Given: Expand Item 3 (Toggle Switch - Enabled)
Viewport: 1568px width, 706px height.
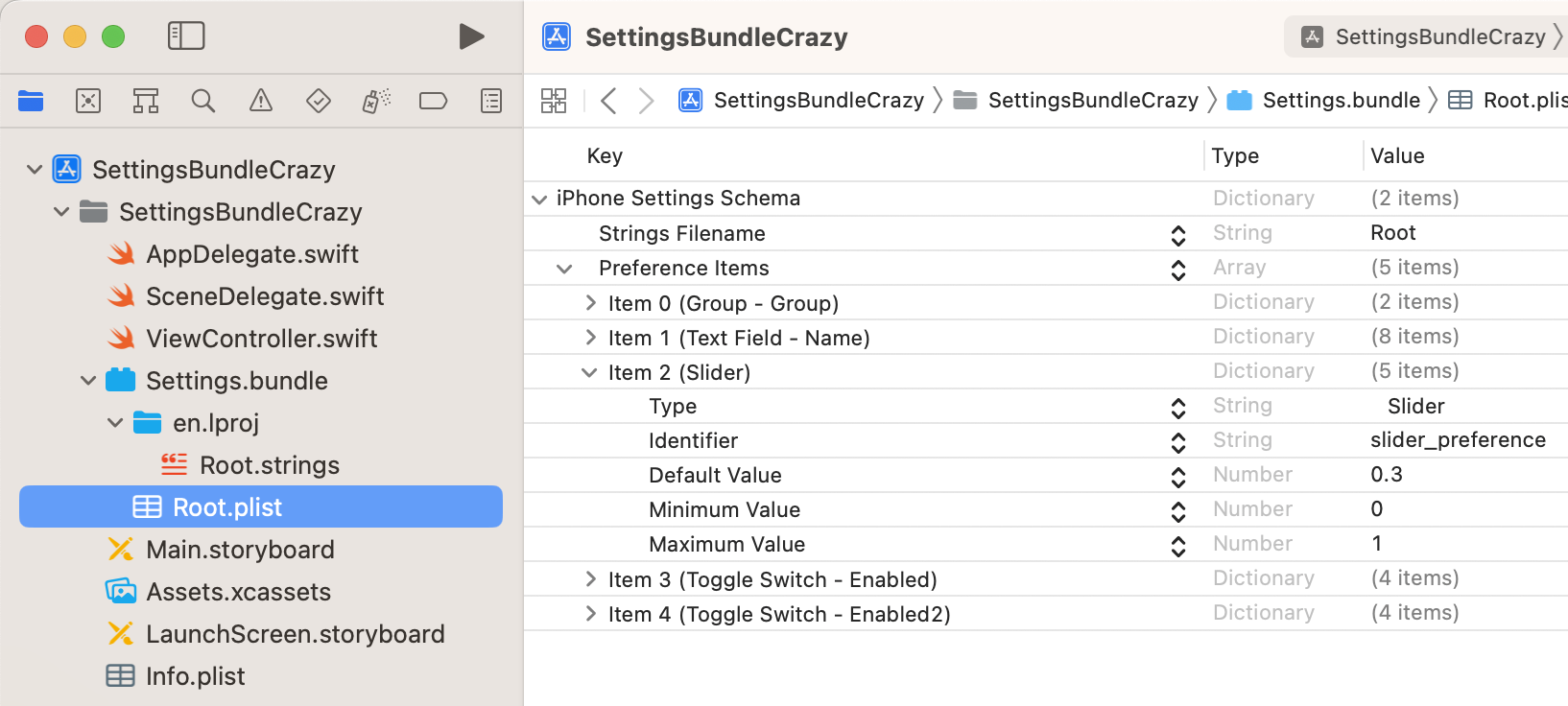Looking at the screenshot, I should click(591, 579).
